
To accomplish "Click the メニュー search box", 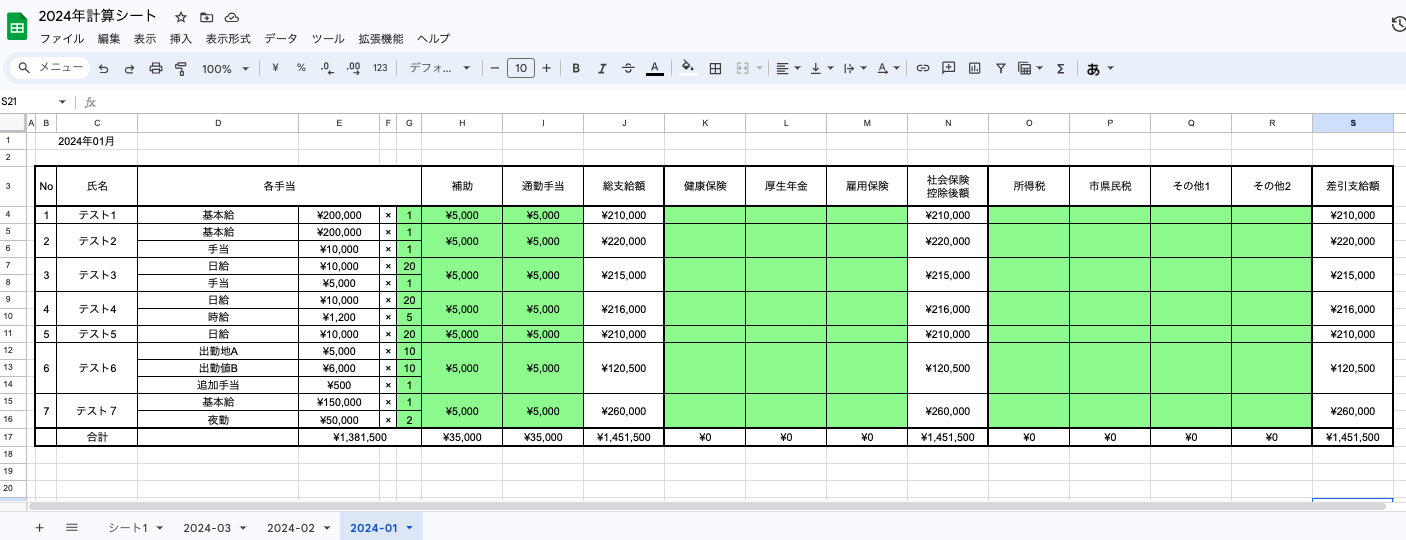I will (48, 68).
